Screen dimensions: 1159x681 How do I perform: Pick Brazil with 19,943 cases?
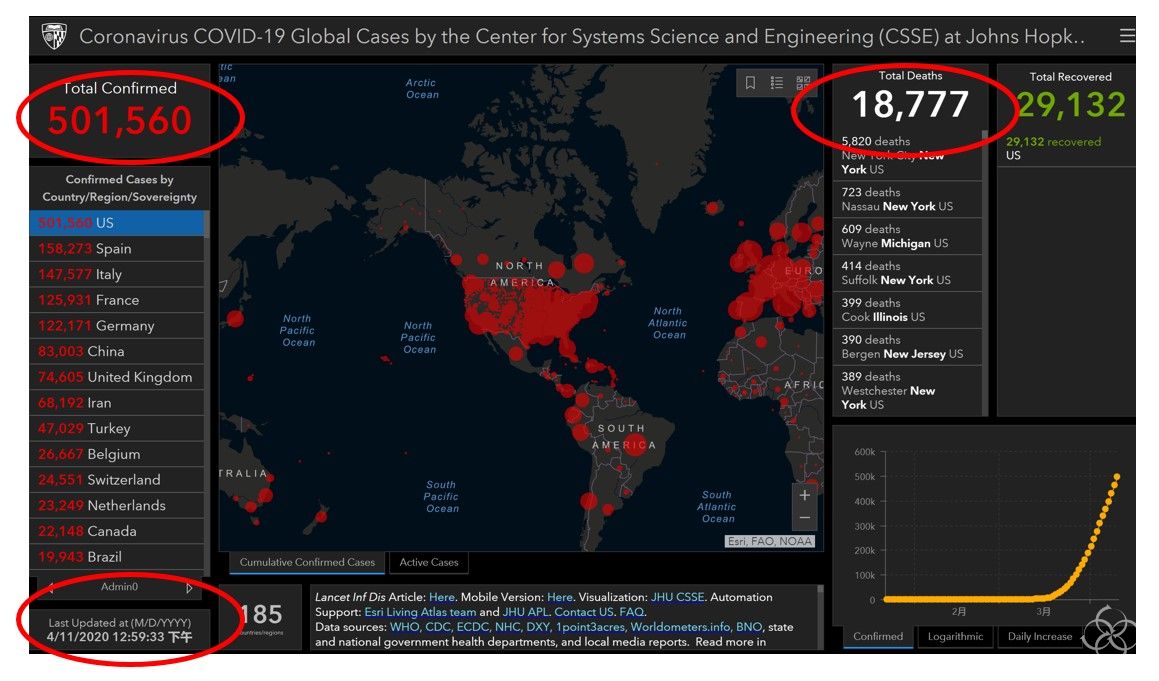[x=117, y=557]
